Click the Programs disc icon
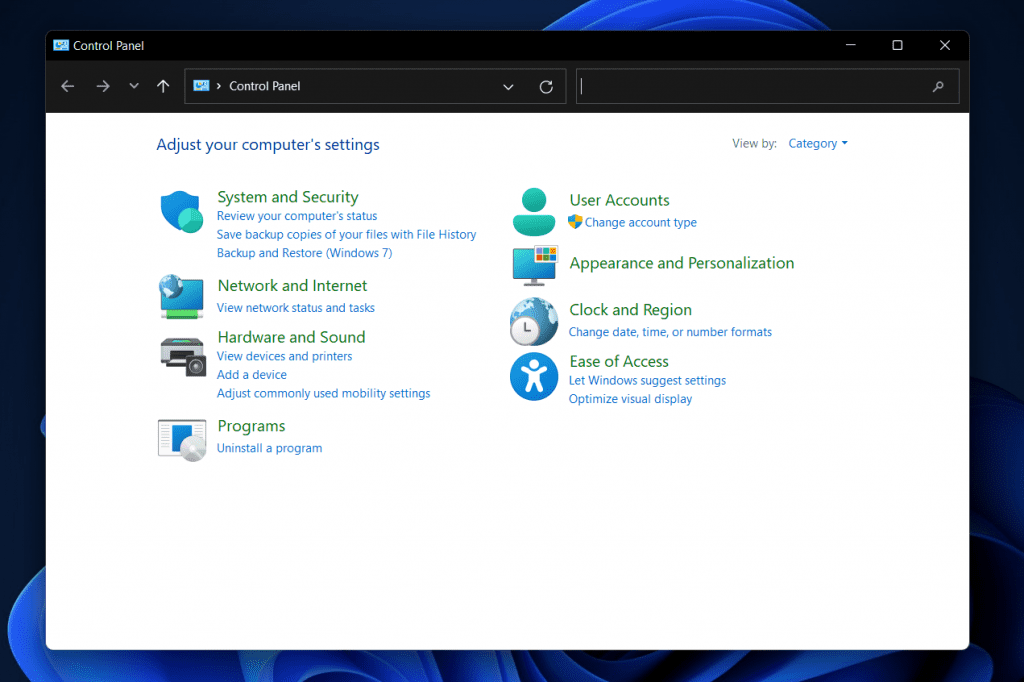 tap(182, 439)
